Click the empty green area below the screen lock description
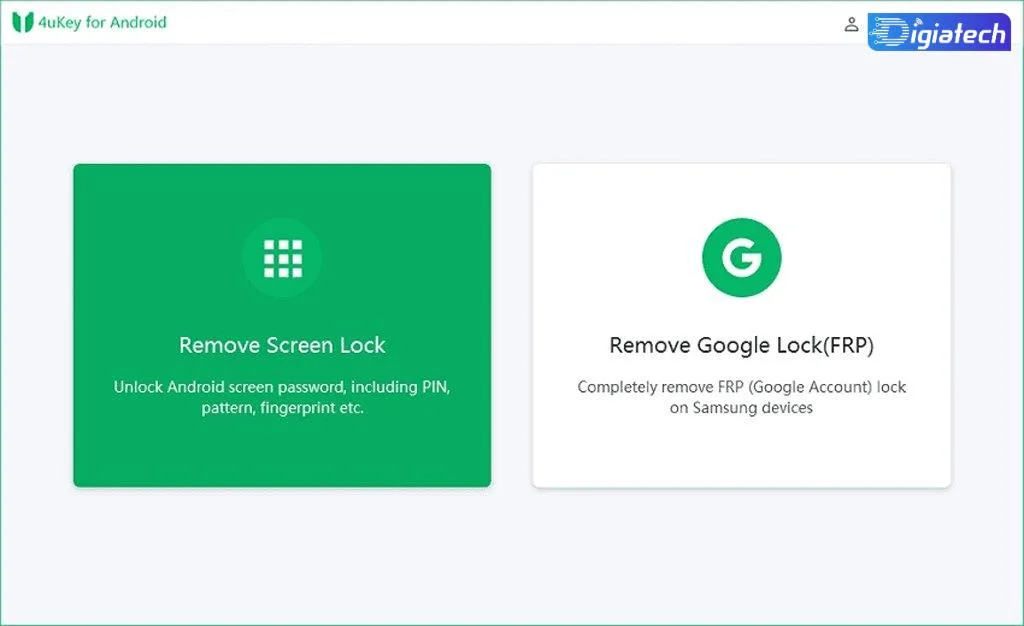Image resolution: width=1024 pixels, height=626 pixels. [x=282, y=452]
